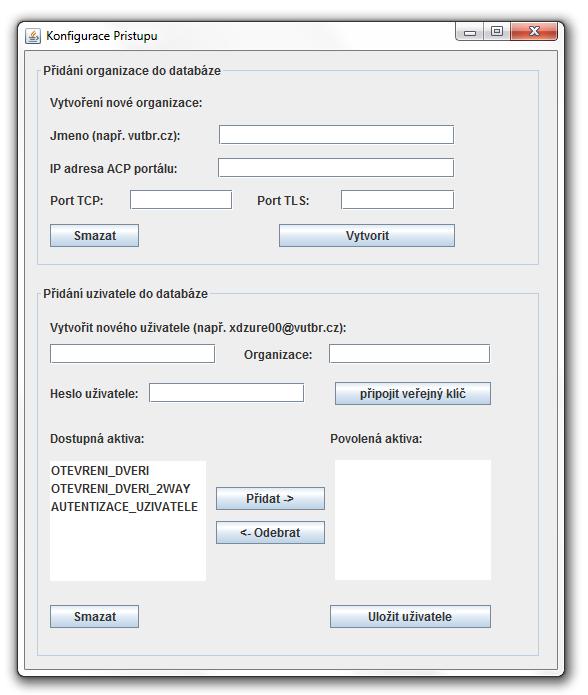Click the Heslo uživatele password field

226,393
